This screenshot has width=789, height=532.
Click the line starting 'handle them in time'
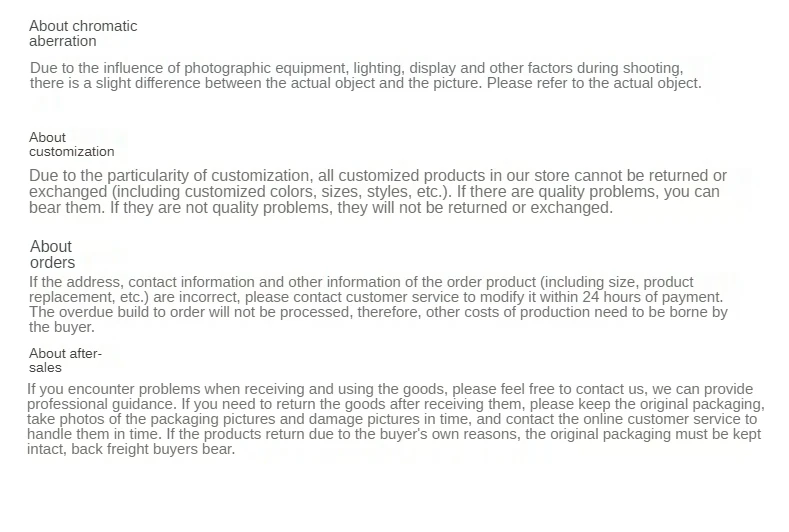(394, 434)
